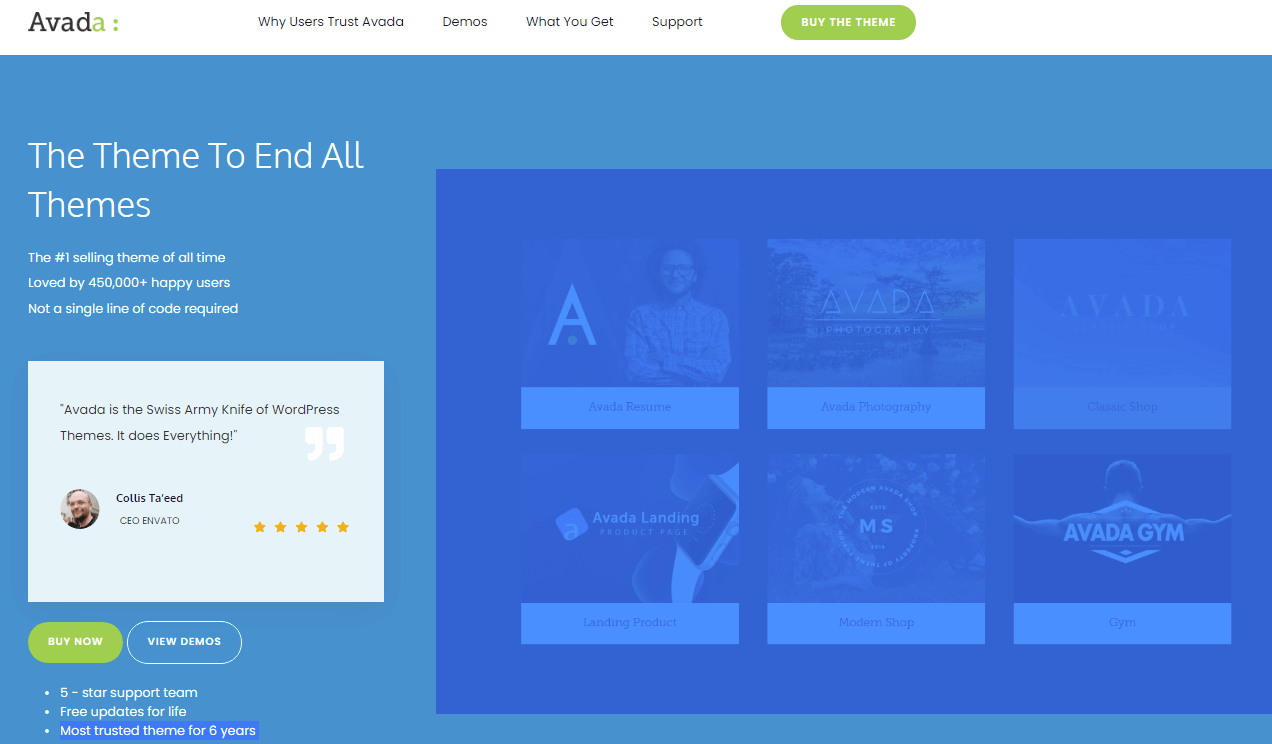Image resolution: width=1272 pixels, height=744 pixels.
Task: Open the Modern Shop demo thumbnail
Action: click(x=876, y=529)
